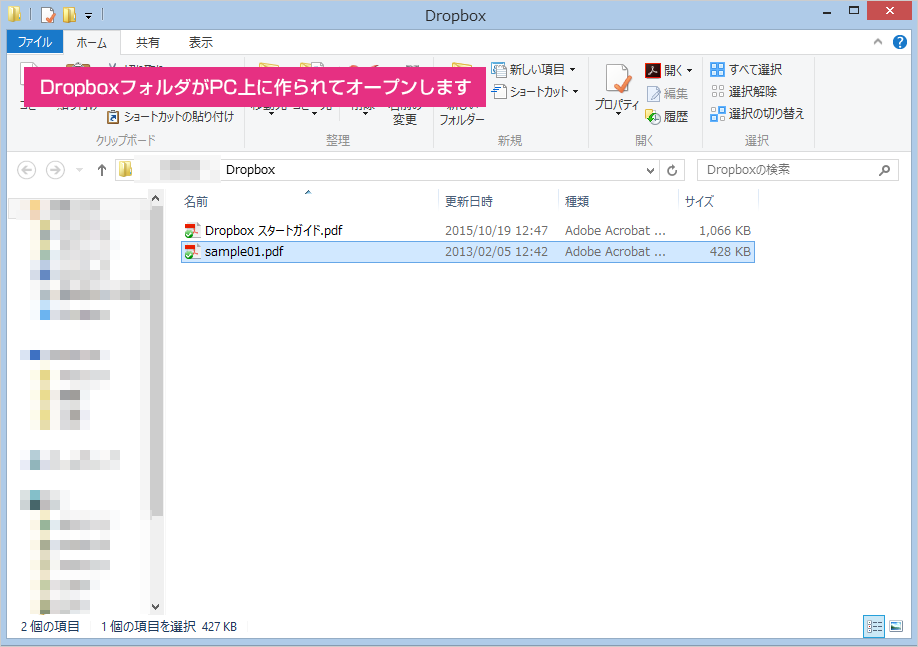Go forward with the forward arrow
The height and width of the screenshot is (647, 918).
point(56,170)
